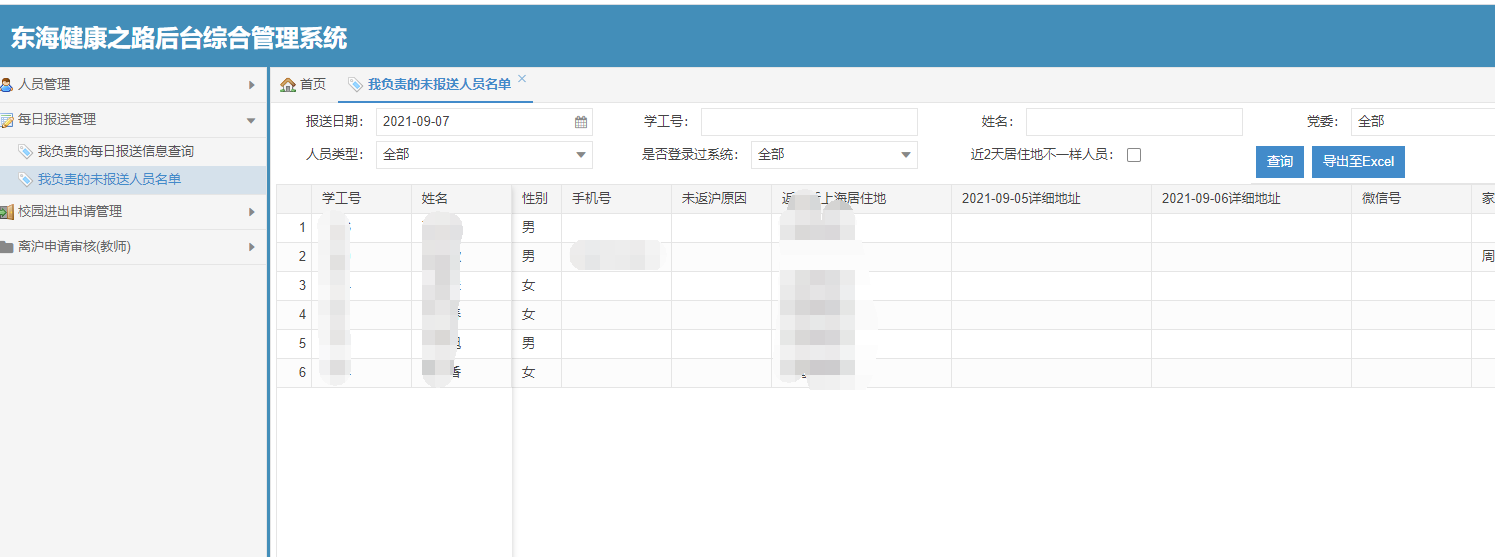
Task: Click the 姓名 search input field
Action: pyautogui.click(x=1133, y=122)
